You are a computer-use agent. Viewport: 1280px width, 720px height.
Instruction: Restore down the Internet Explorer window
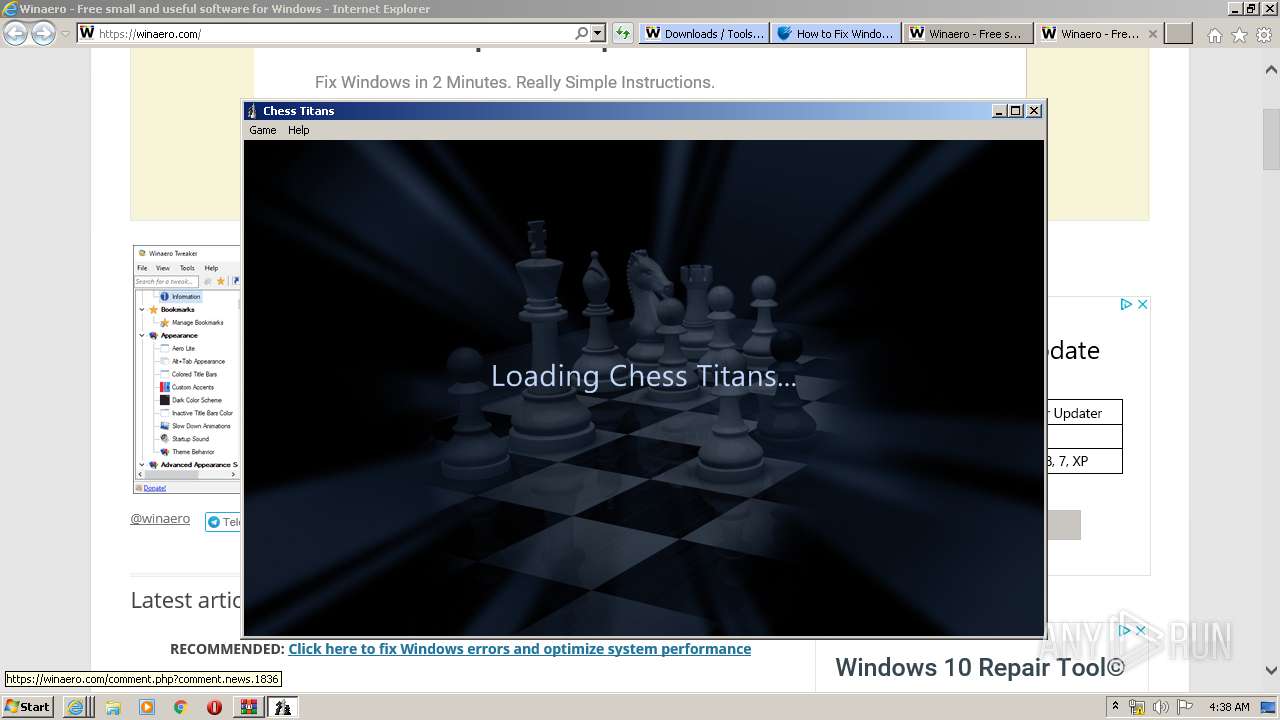pos(1251,8)
